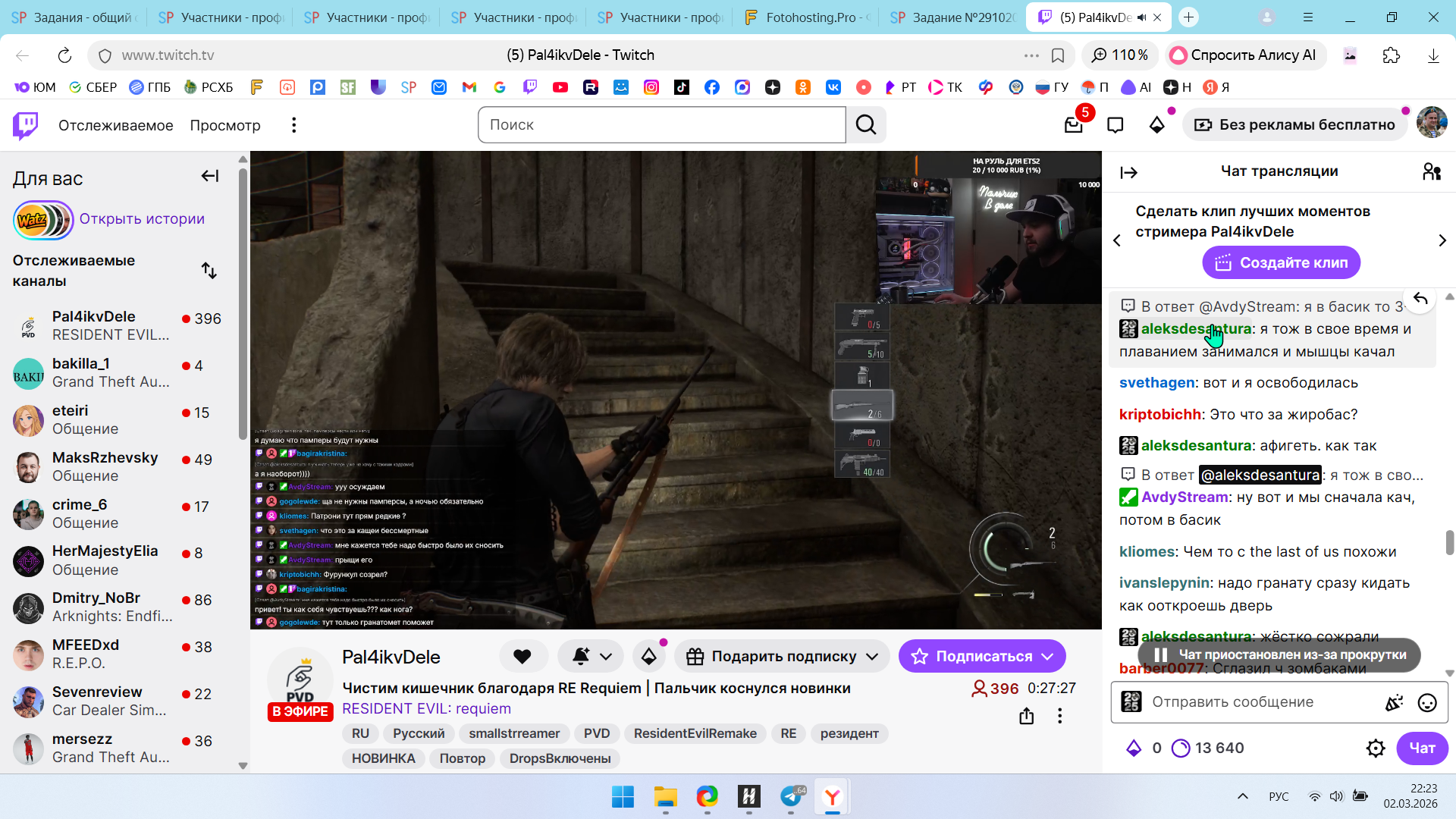Open emote picker smiley in chat
The image size is (1456, 819).
[1427, 703]
